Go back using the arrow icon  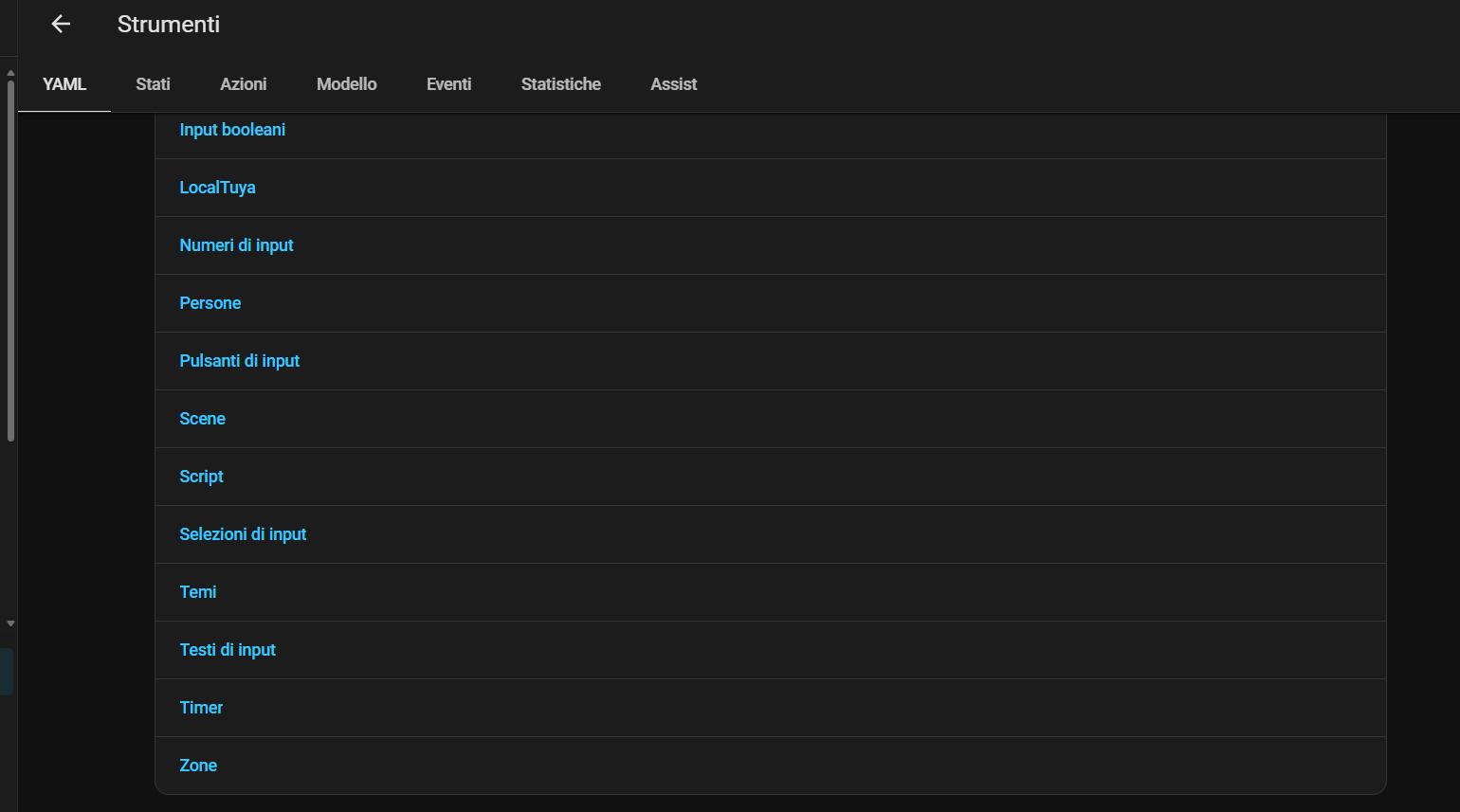61,25
